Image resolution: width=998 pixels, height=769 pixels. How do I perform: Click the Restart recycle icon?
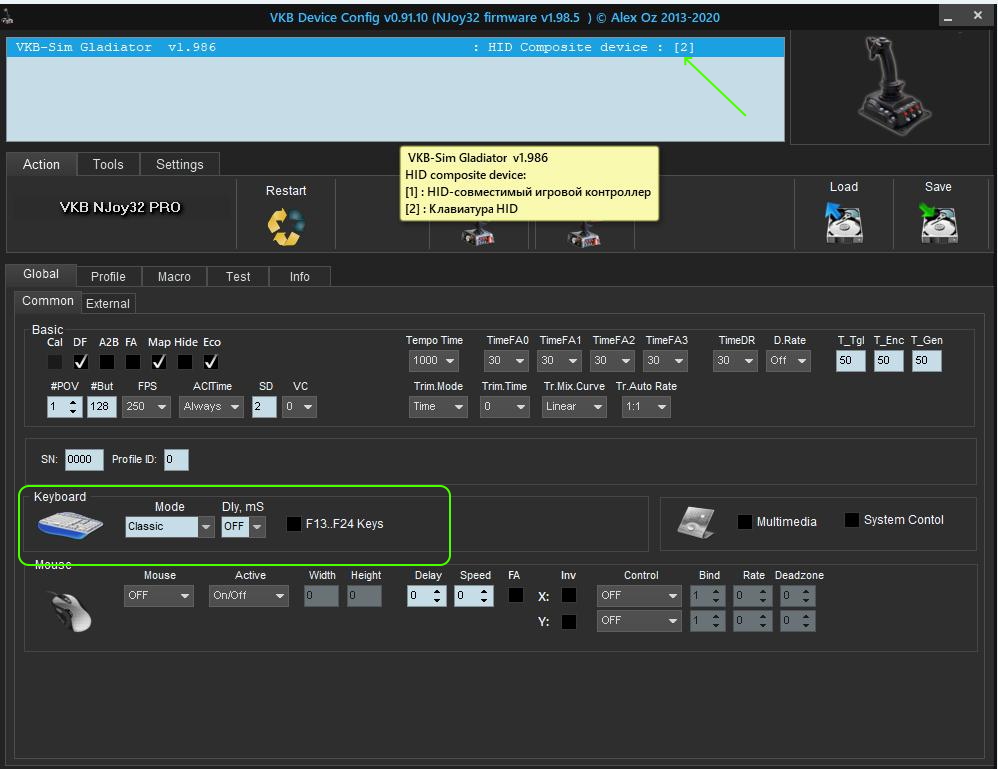click(x=285, y=227)
